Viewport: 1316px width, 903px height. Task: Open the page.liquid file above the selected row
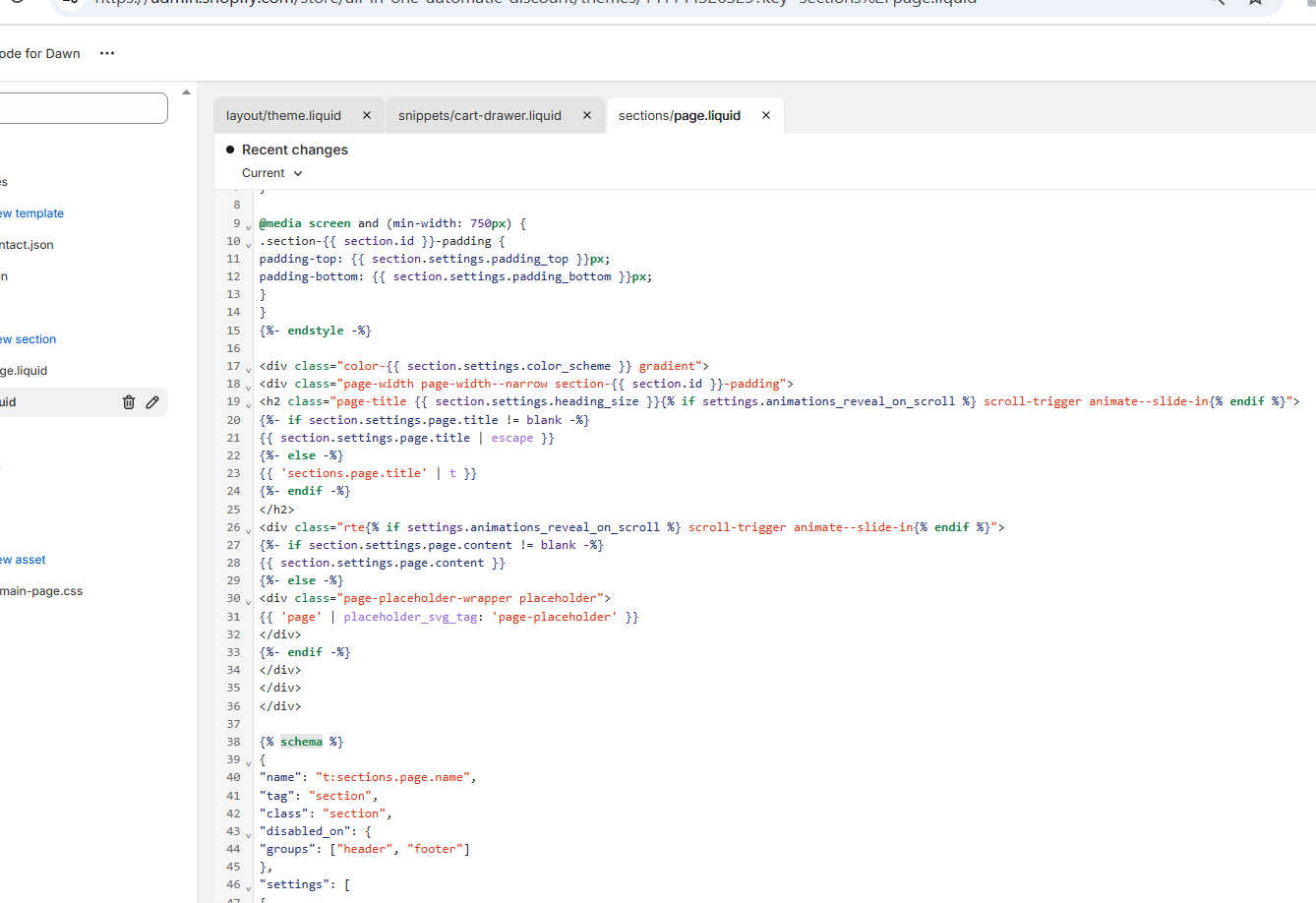pyautogui.click(x=24, y=371)
